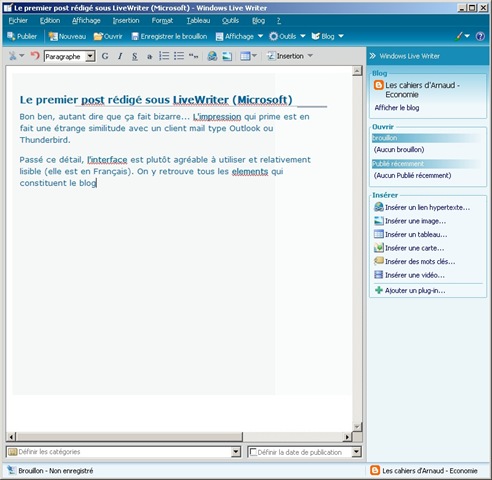Collapse the Windows Live Writer sidebar chevron
This screenshot has width=492, height=480.
372,56
